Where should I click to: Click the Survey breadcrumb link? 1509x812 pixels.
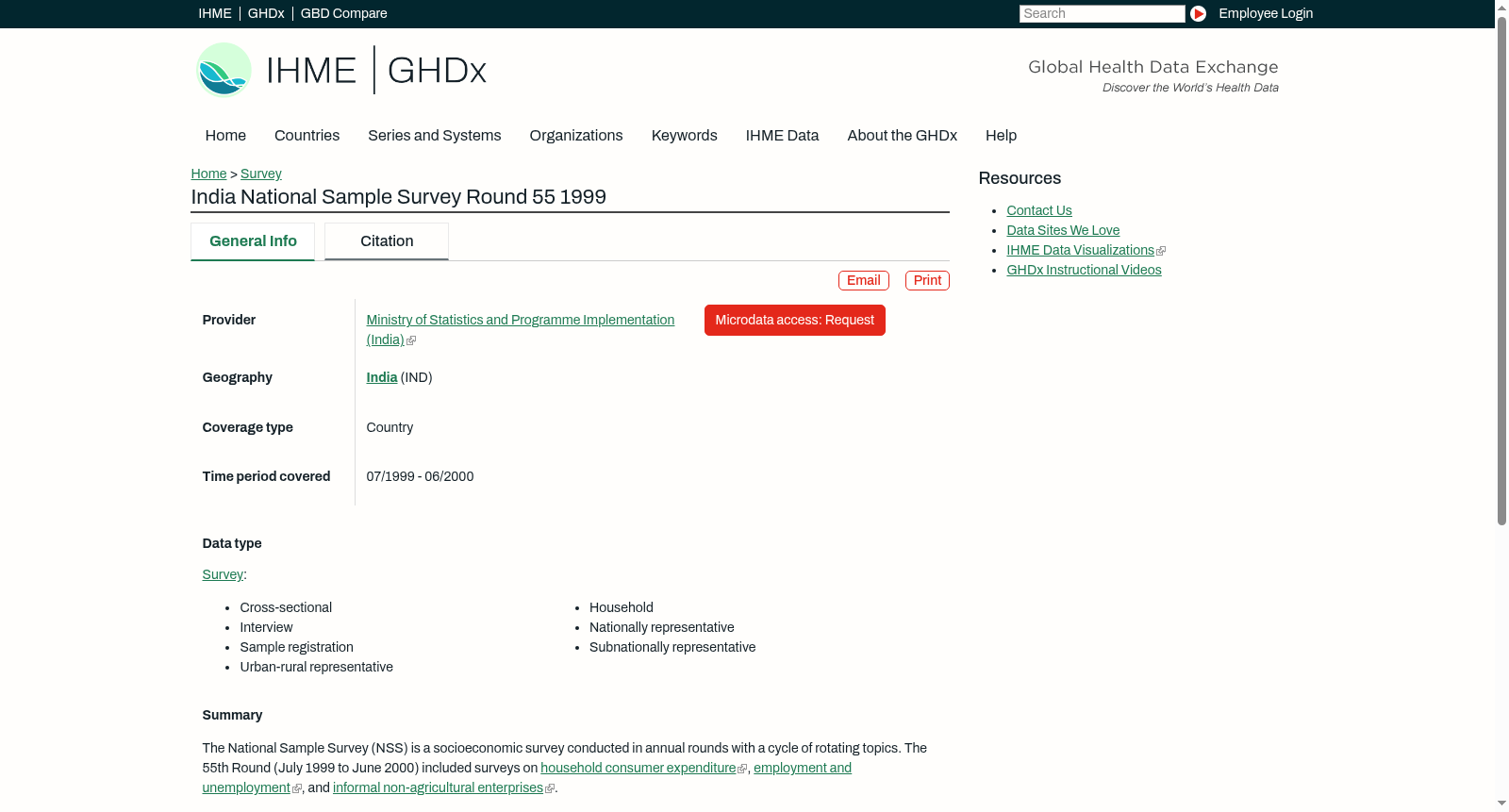(261, 174)
